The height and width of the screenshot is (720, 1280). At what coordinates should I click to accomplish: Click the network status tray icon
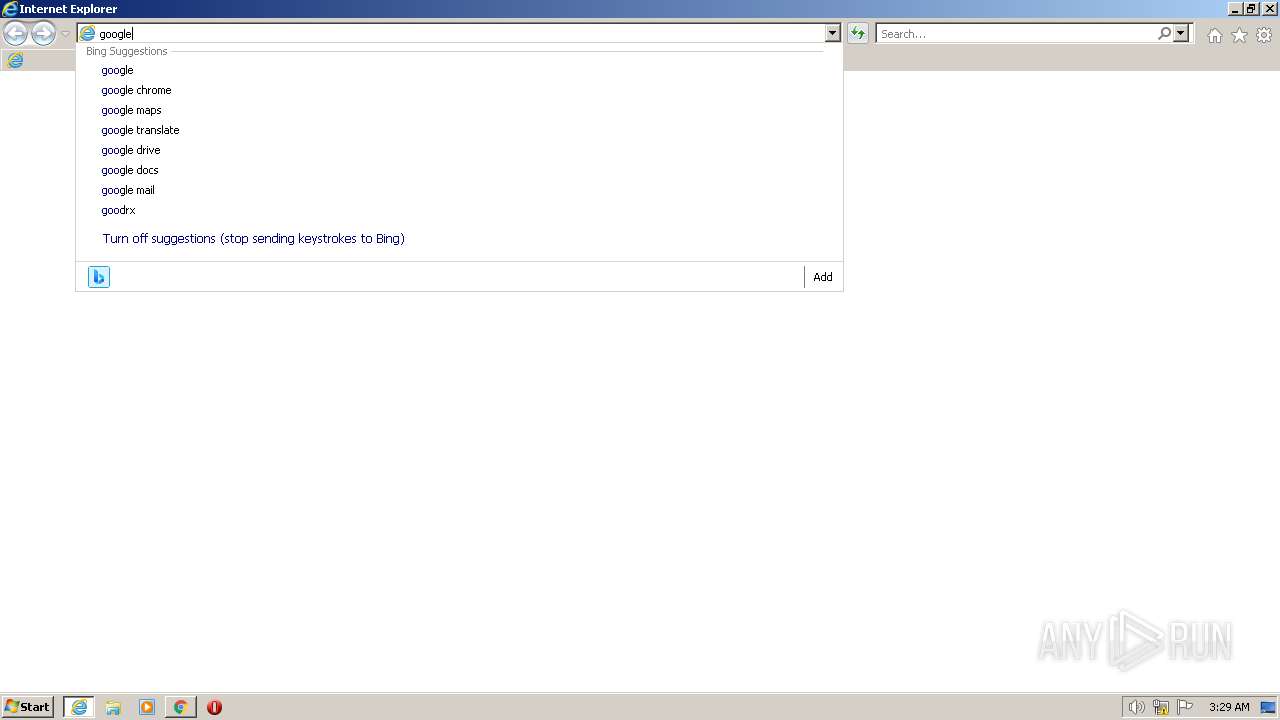(1161, 707)
